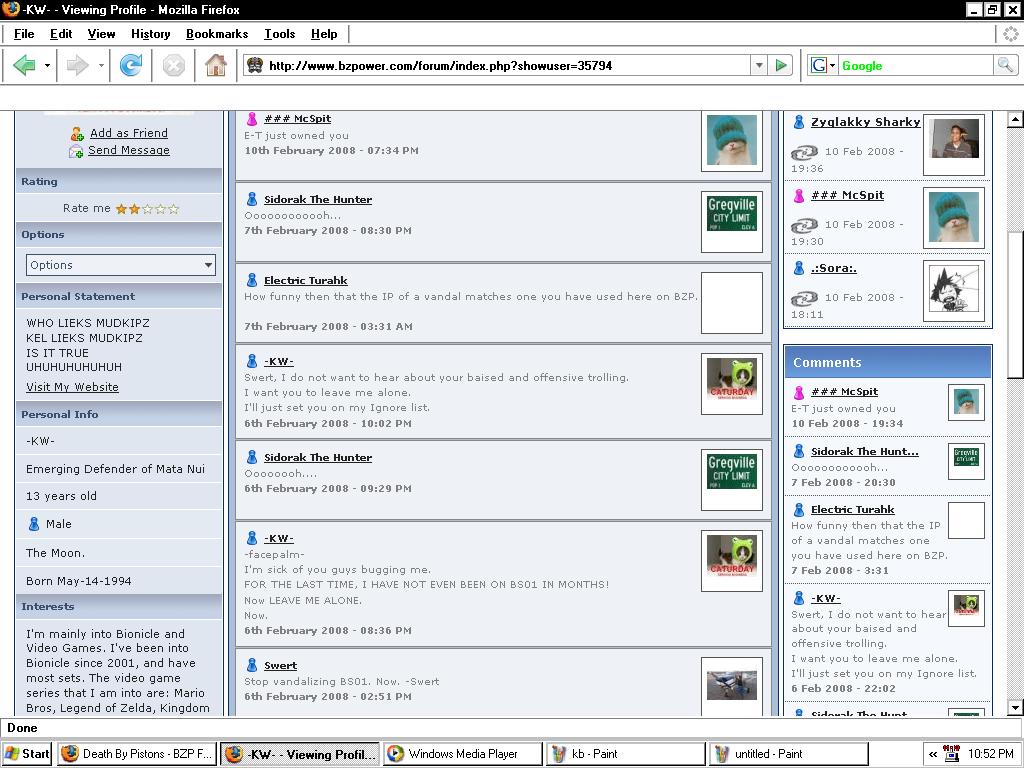
Task: Click the Stop loading icon
Action: 174,65
